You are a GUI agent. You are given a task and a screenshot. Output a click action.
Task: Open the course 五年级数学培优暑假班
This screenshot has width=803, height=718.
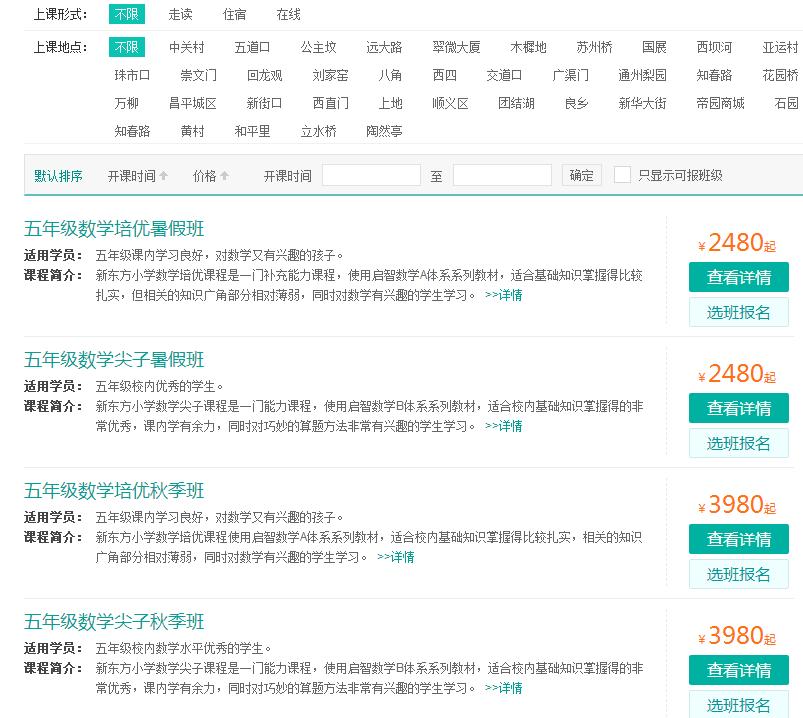(113, 228)
